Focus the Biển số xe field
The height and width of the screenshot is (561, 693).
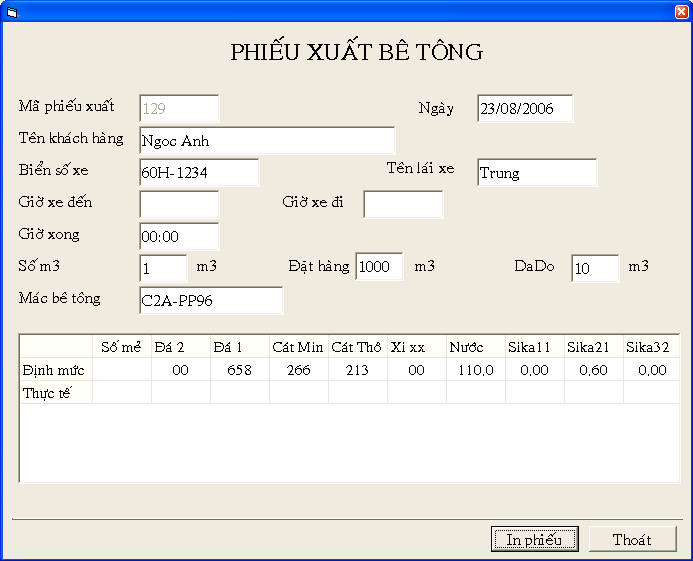(x=199, y=172)
